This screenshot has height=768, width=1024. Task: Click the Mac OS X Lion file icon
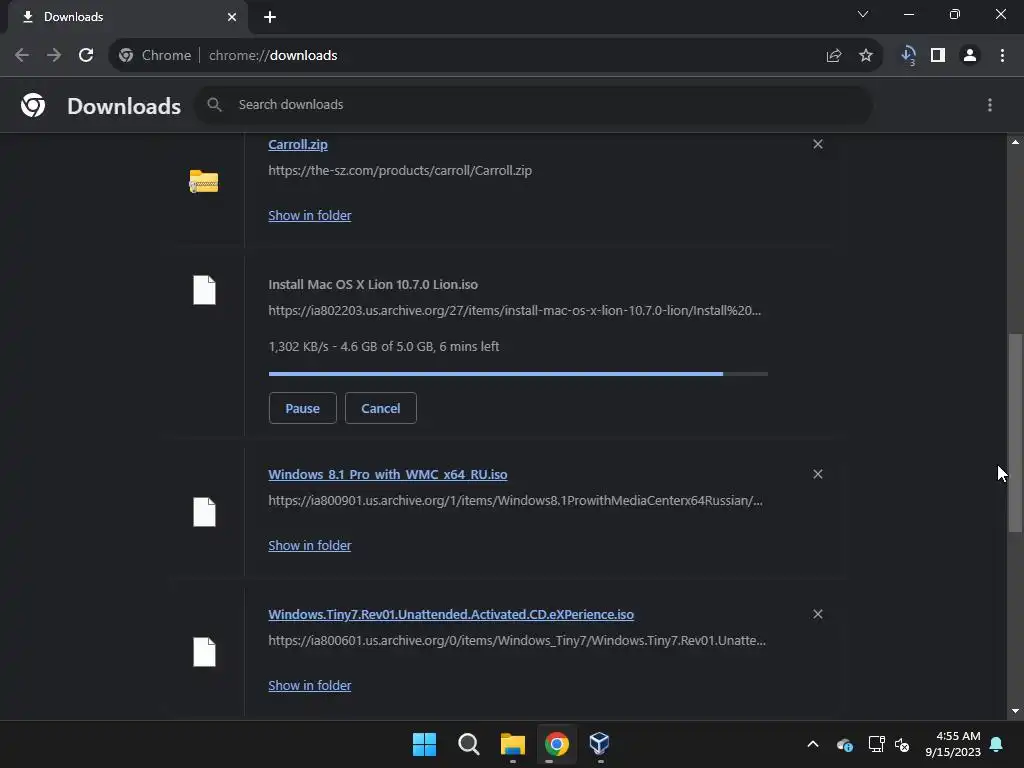[x=204, y=290]
